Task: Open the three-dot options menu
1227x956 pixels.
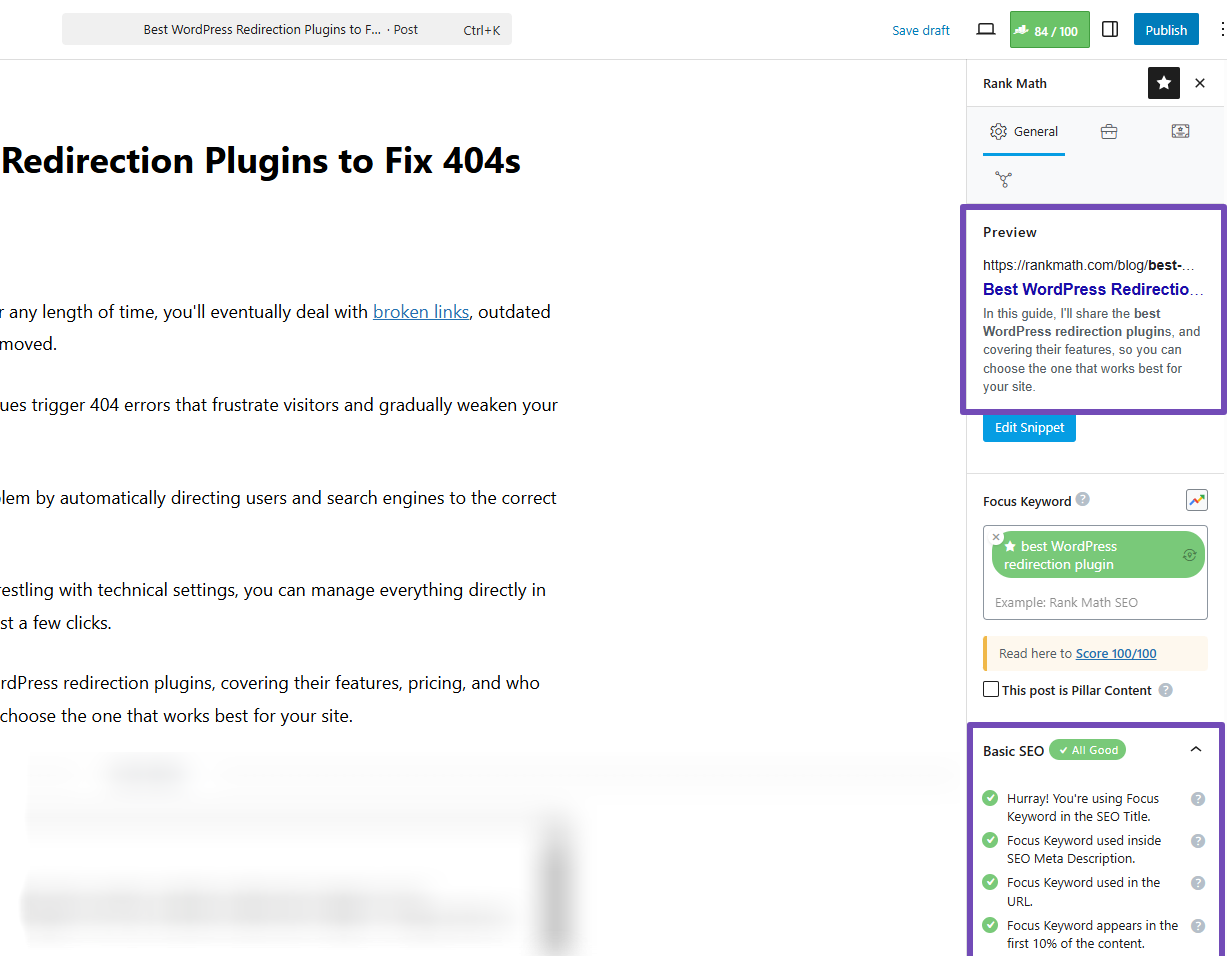Action: [x=1222, y=30]
